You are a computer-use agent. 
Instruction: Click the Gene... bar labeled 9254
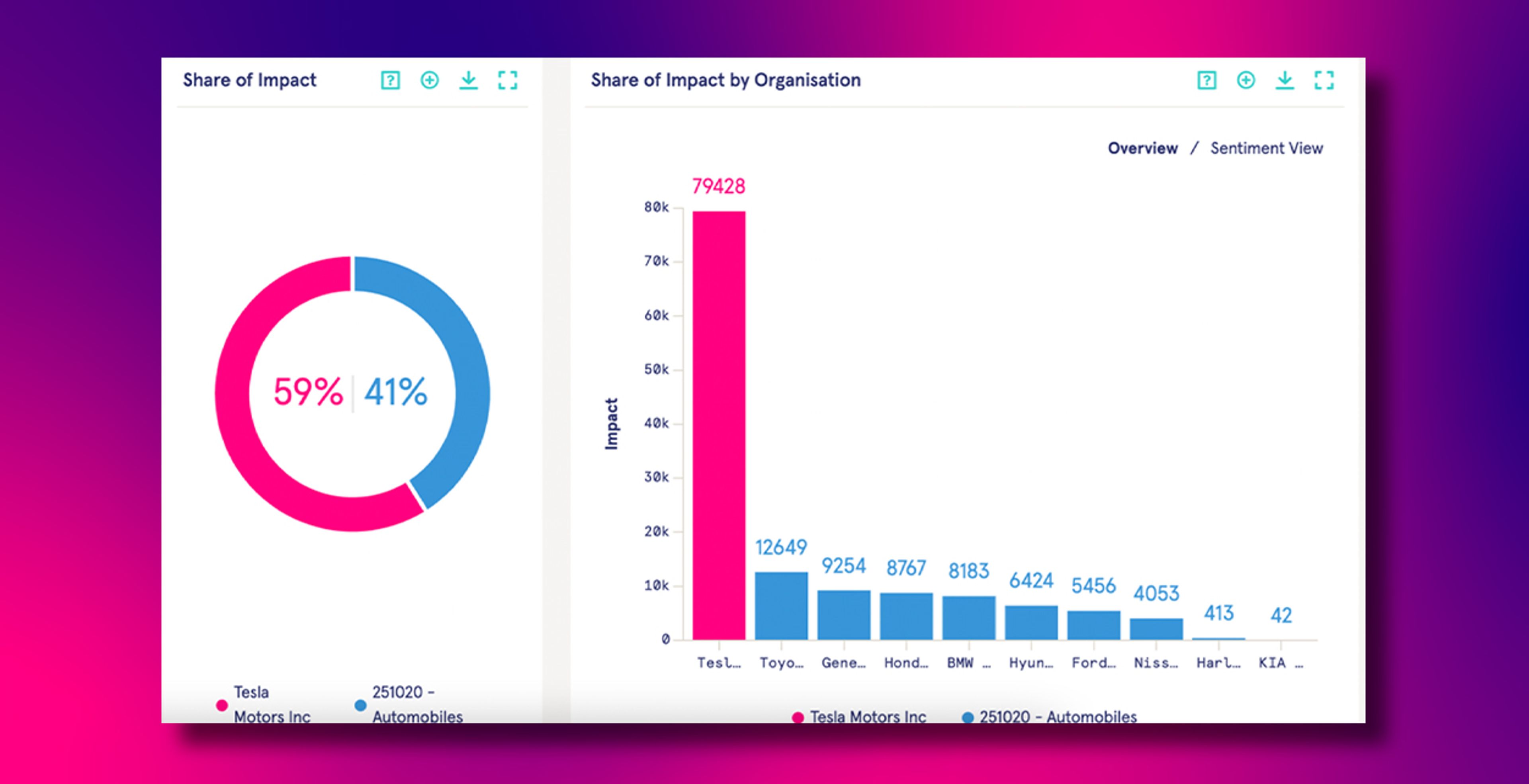point(843,615)
